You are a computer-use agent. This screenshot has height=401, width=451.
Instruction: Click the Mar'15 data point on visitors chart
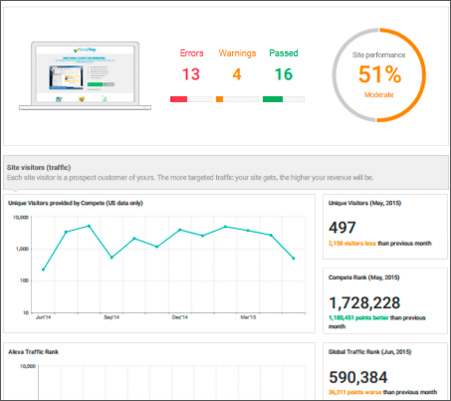coord(248,230)
